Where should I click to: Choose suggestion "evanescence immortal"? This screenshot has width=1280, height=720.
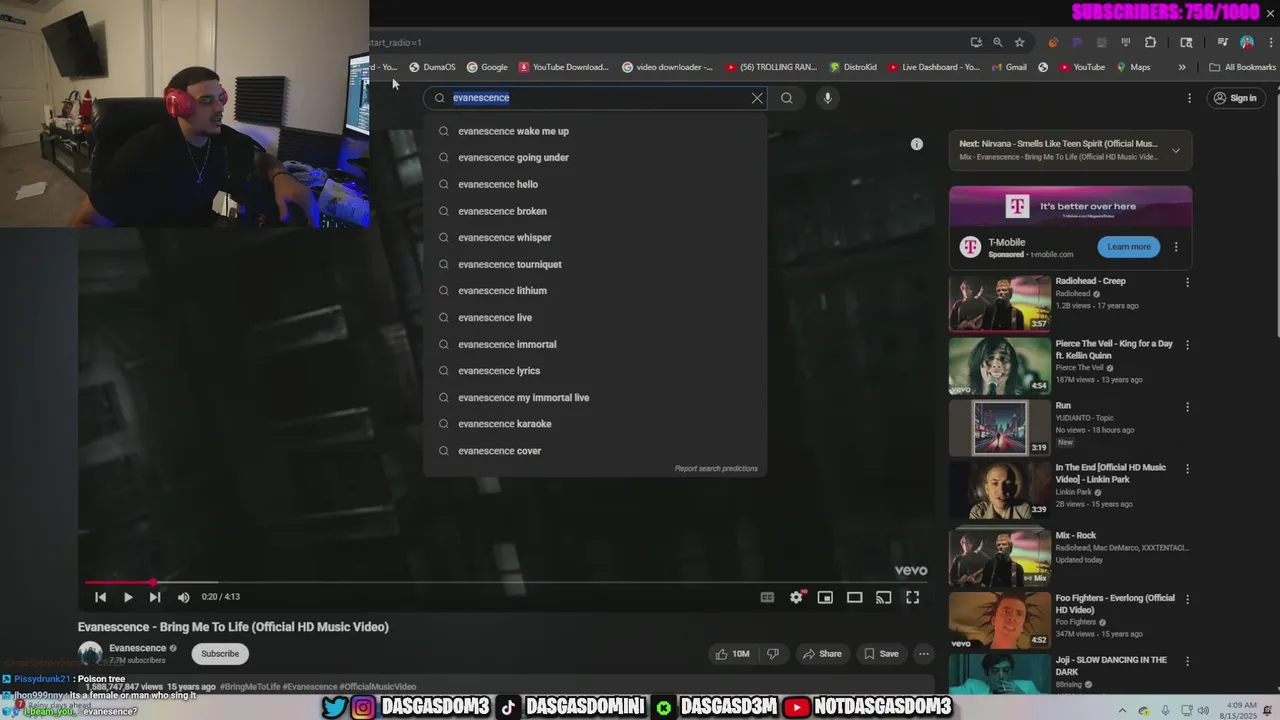(x=595, y=344)
